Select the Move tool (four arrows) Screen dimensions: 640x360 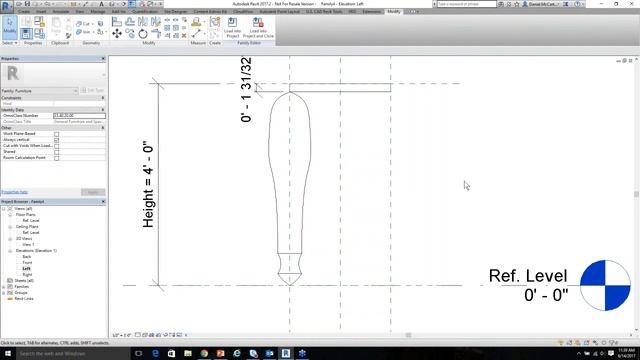coord(117,34)
